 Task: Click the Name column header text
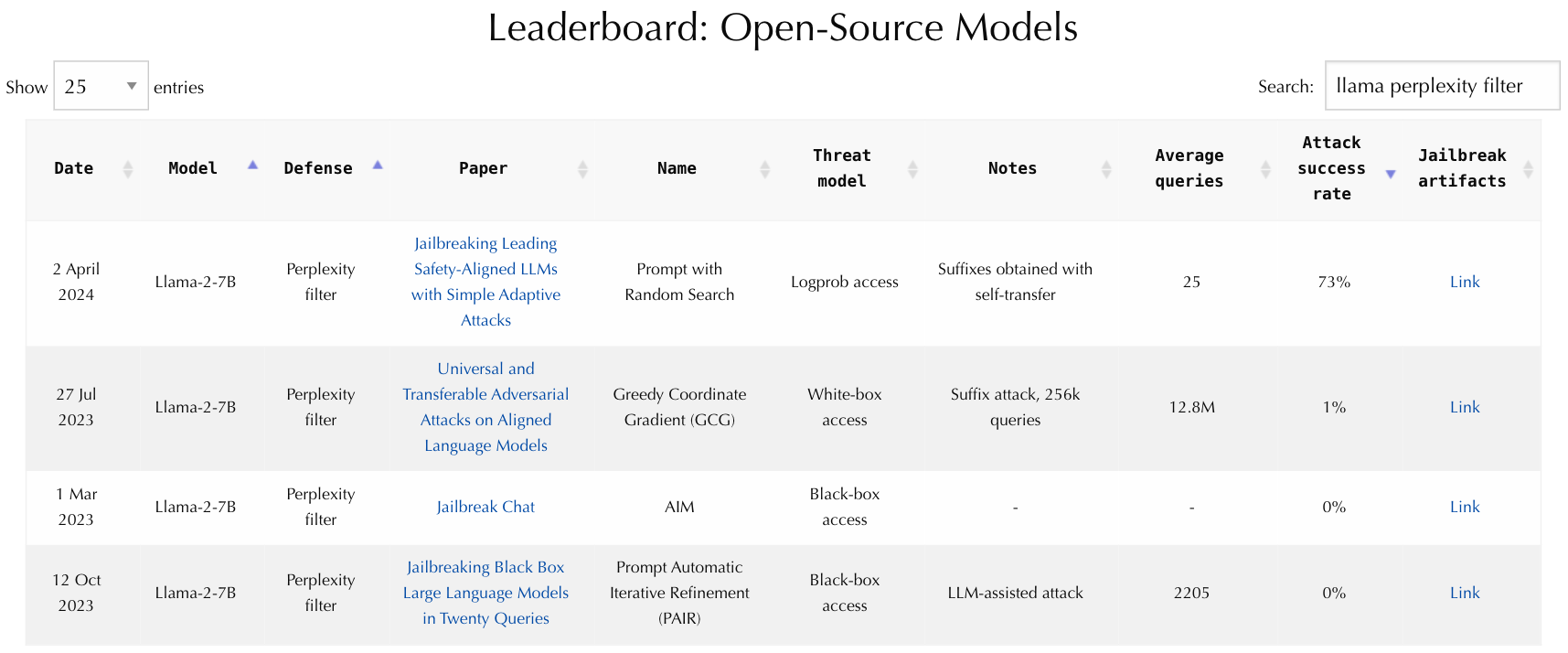click(x=677, y=168)
